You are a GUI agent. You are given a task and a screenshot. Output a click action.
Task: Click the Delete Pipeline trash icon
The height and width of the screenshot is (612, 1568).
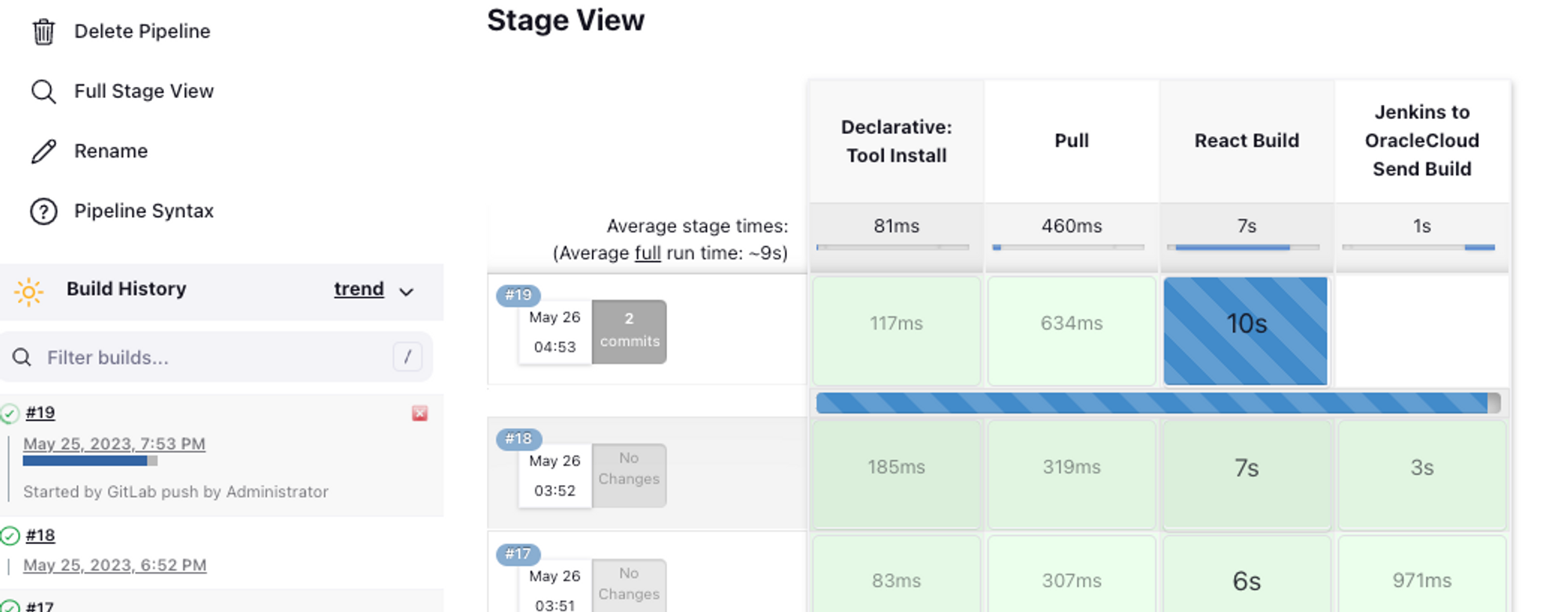(x=43, y=31)
